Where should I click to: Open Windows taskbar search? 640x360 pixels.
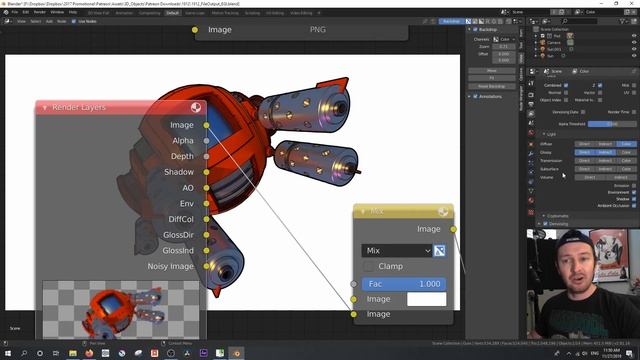tap(24, 353)
